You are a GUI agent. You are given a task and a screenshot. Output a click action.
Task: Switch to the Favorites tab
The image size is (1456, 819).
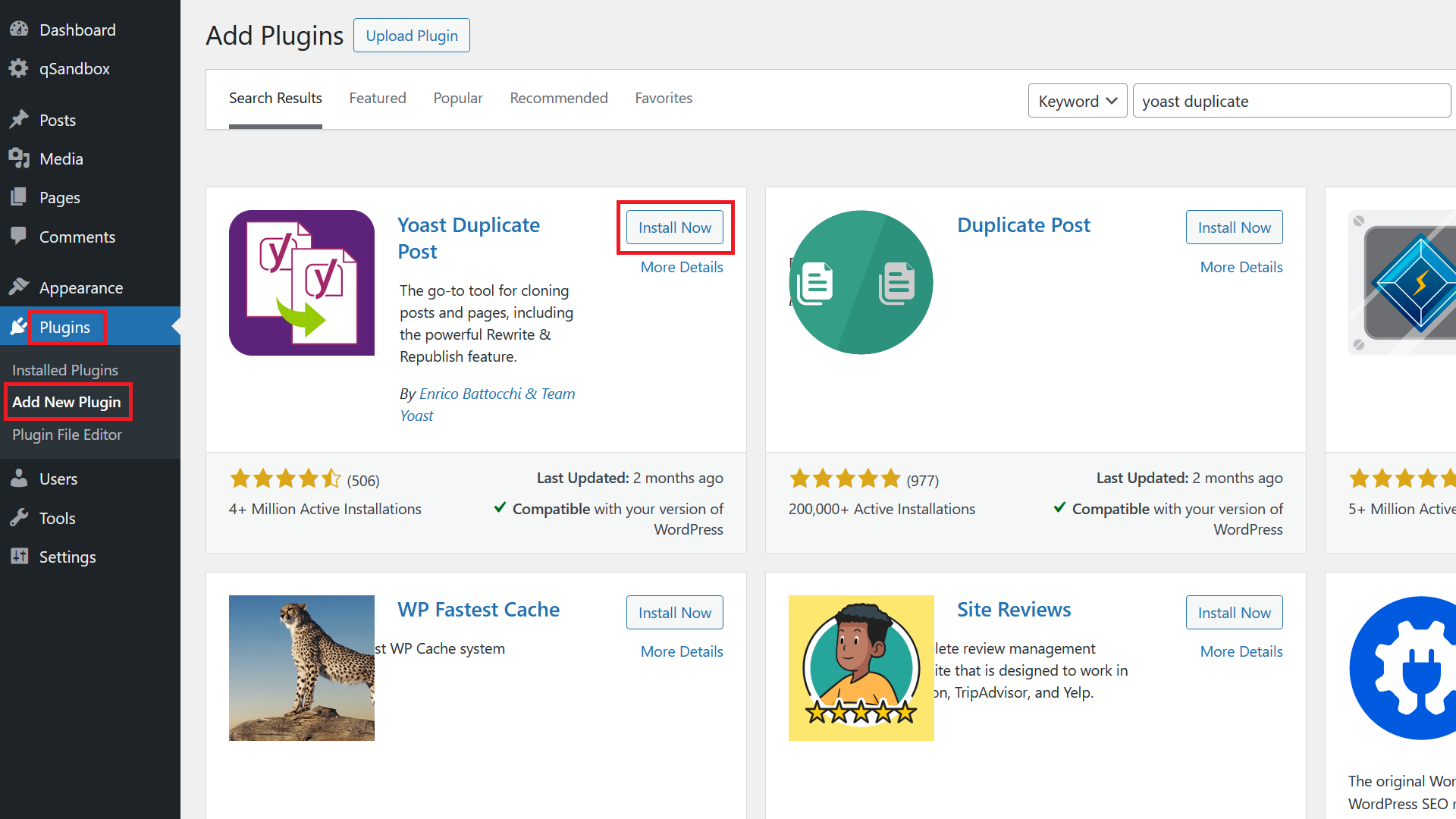tap(664, 98)
